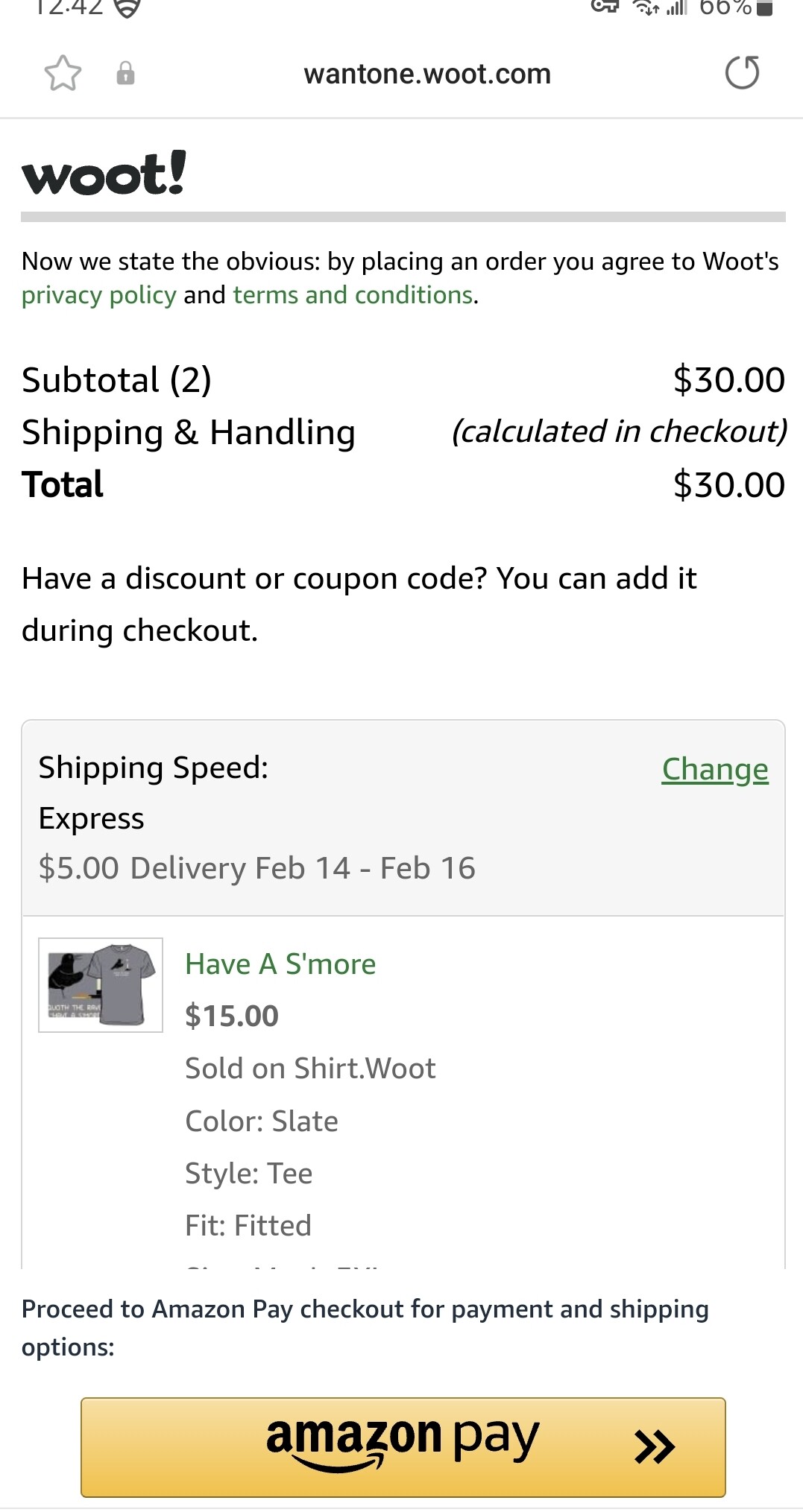Open the terms and conditions link
The image size is (803, 1512).
coord(353,296)
